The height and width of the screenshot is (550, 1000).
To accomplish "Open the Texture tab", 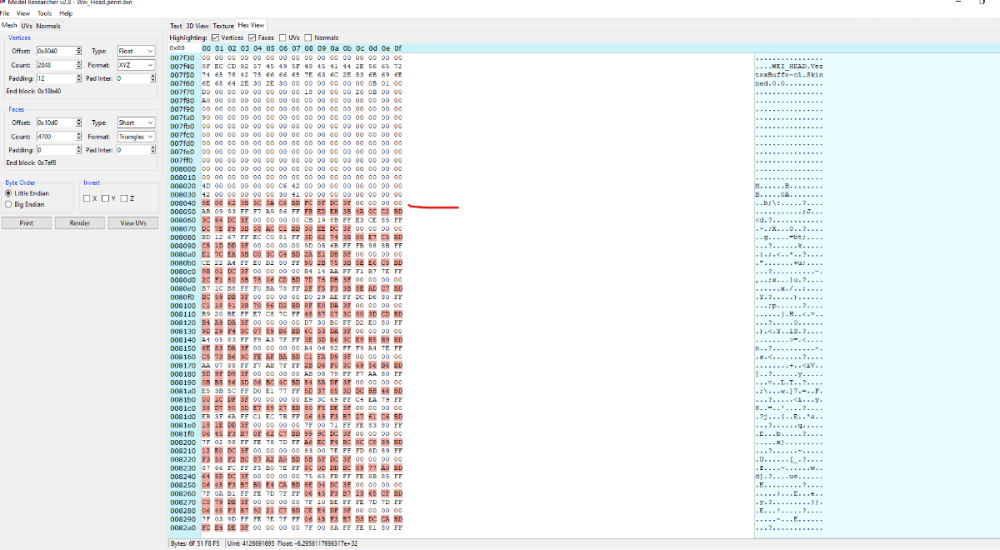I will 223,26.
